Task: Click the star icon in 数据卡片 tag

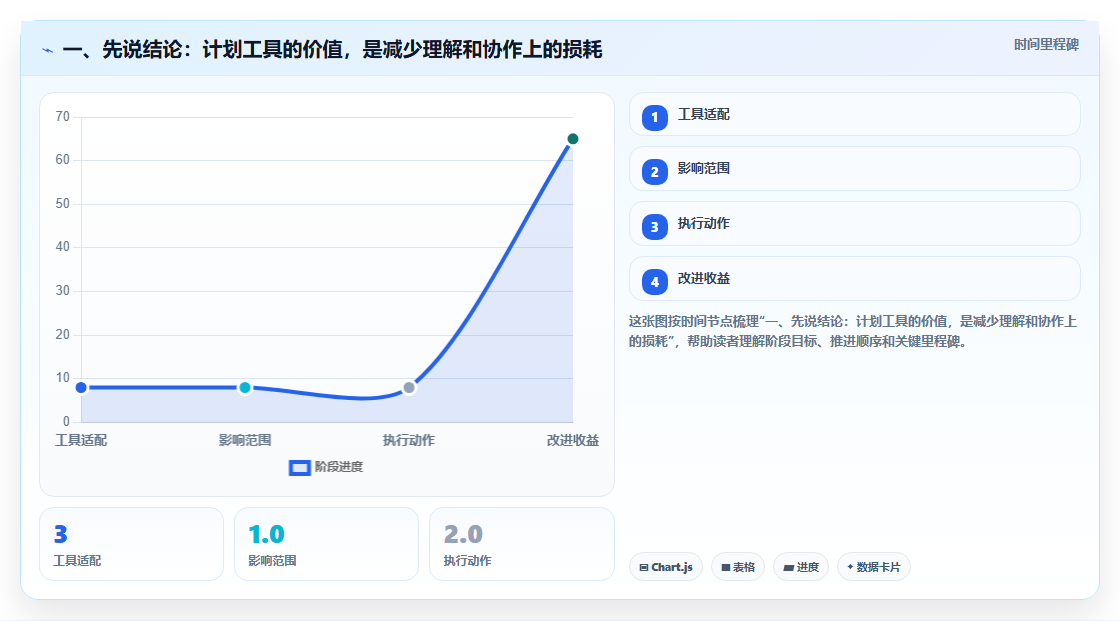Action: click(850, 567)
